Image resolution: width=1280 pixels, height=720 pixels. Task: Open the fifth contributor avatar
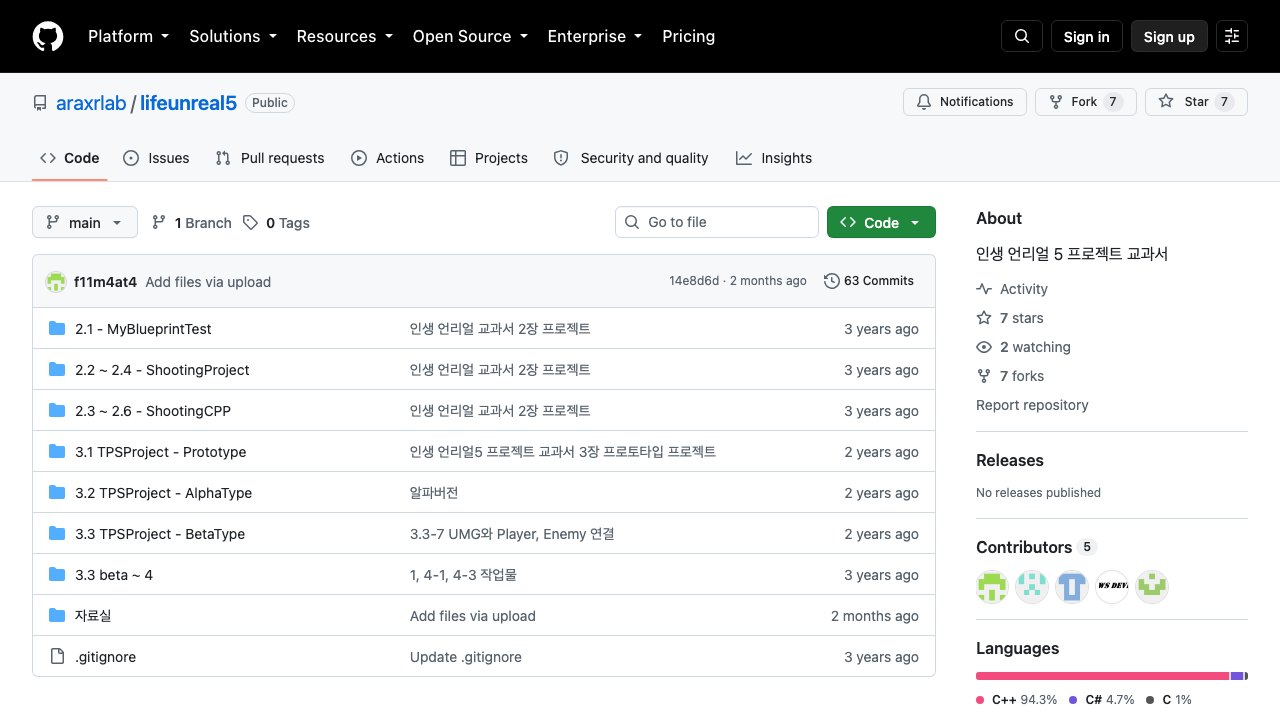click(x=1152, y=587)
